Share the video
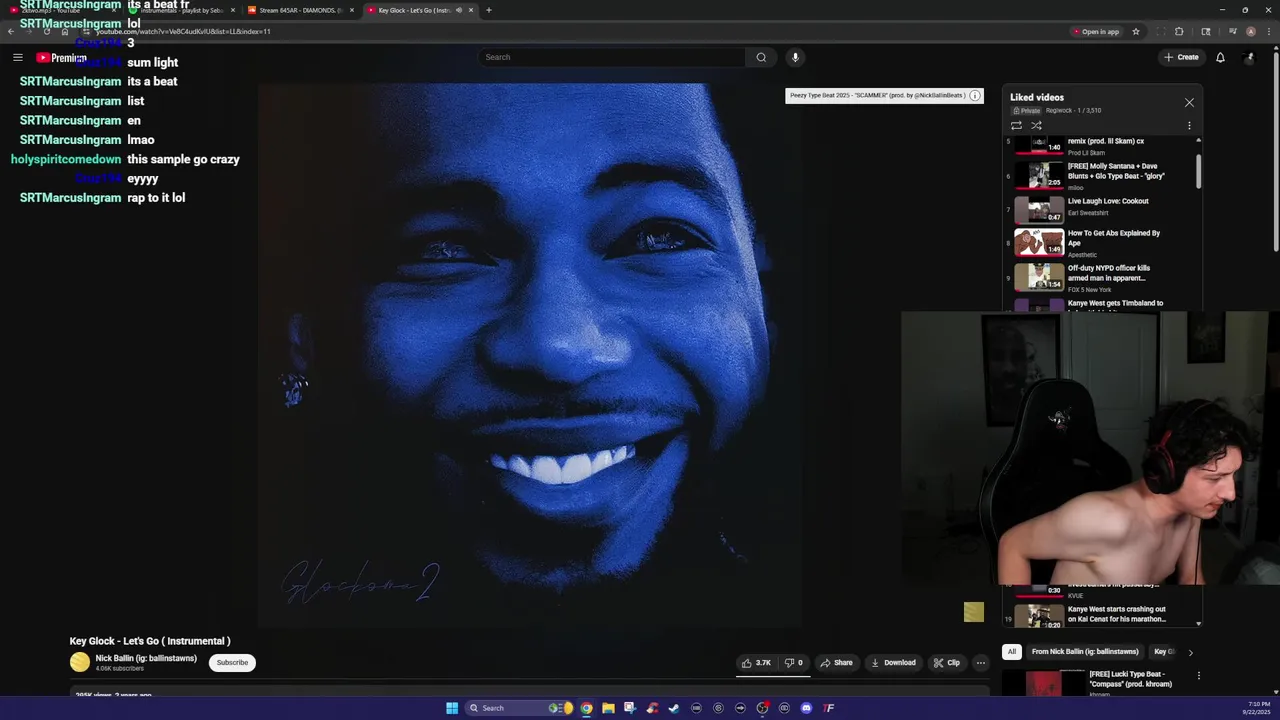The height and width of the screenshot is (720, 1280). point(836,662)
